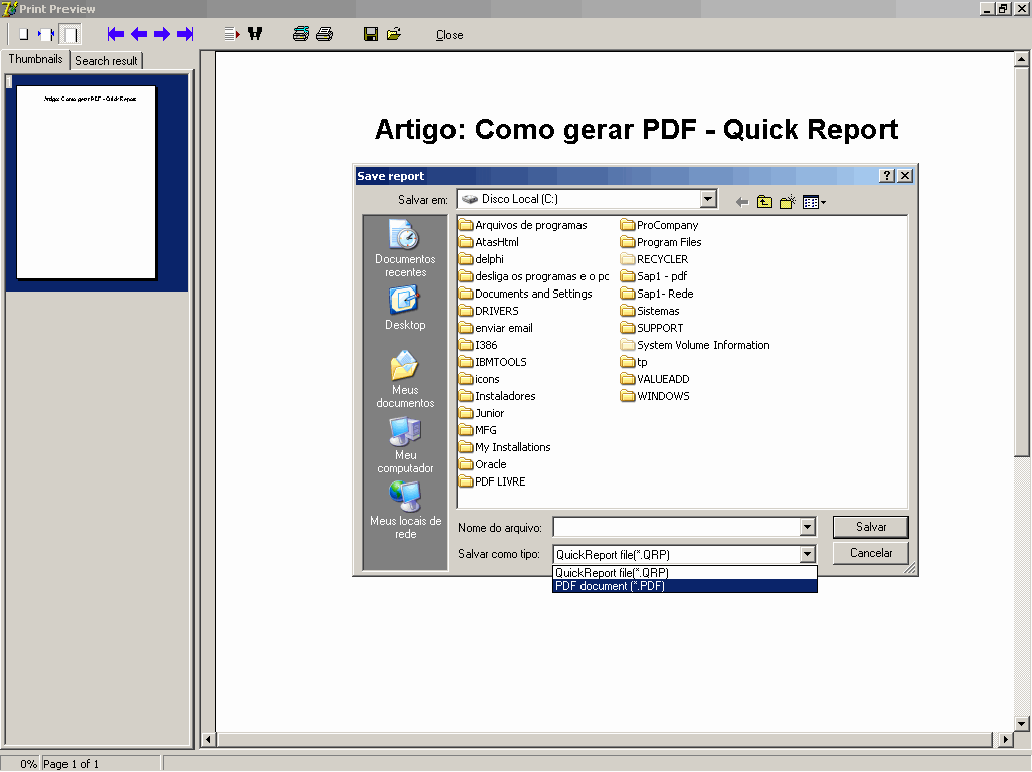Viewport: 1032px width, 772px height.
Task: Select the ProCompany folder
Action: (x=659, y=225)
